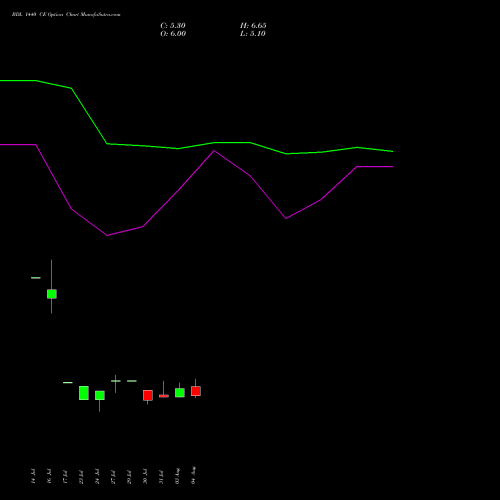Select the 29 Jul date label
The height and width of the screenshot is (500, 500).
129,477
